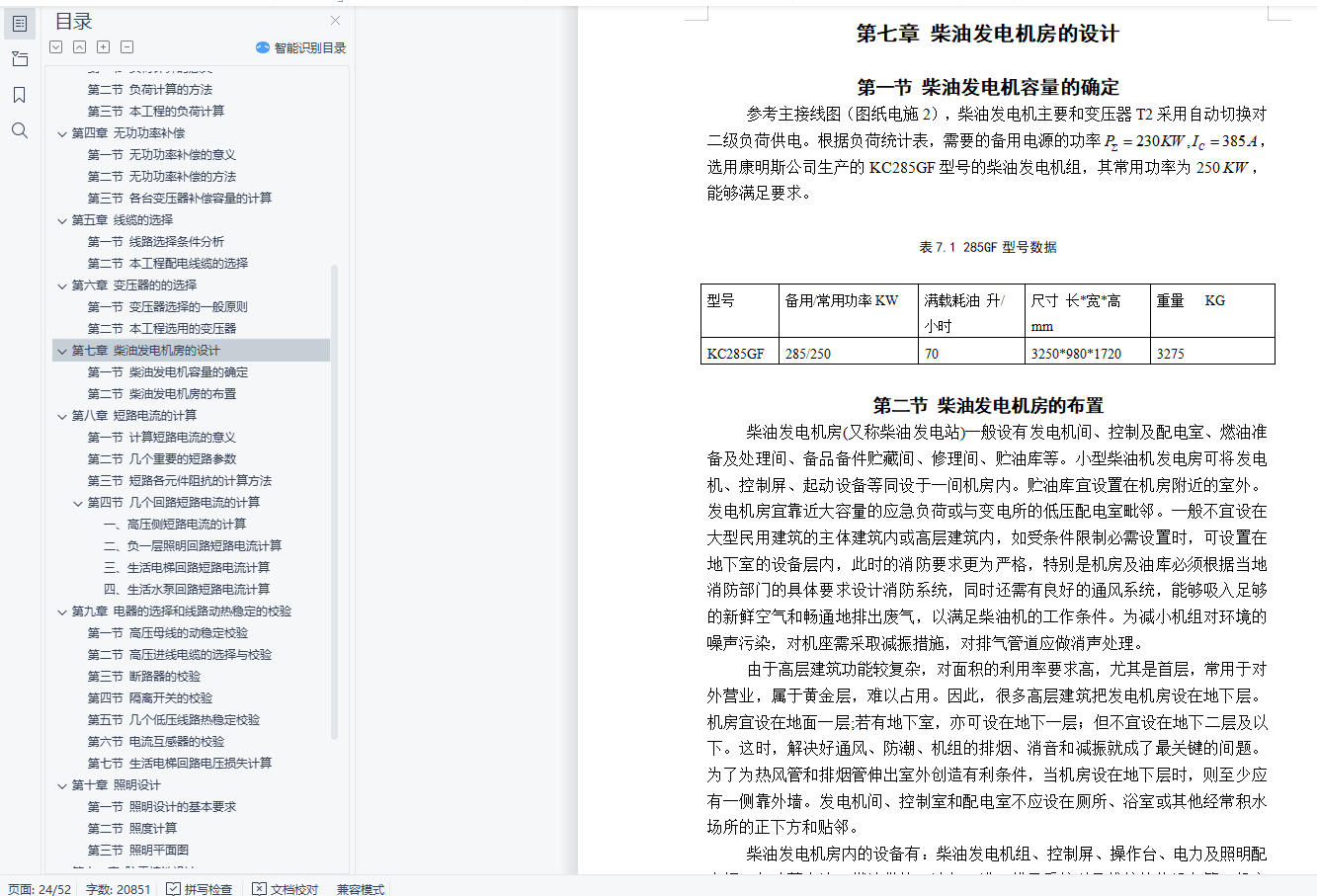Click caption 表 7.1 285GF 型号数据
The height and width of the screenshot is (896, 1317).
(987, 247)
